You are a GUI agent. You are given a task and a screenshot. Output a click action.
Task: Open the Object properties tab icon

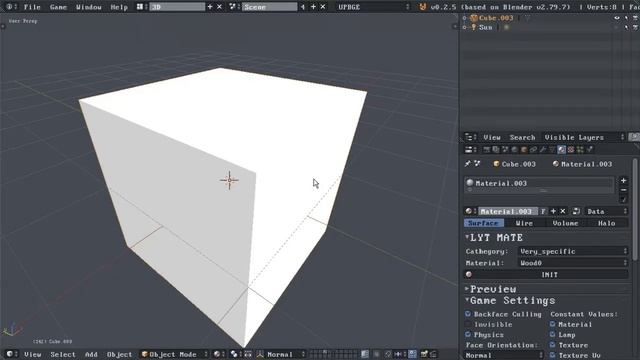pos(524,149)
